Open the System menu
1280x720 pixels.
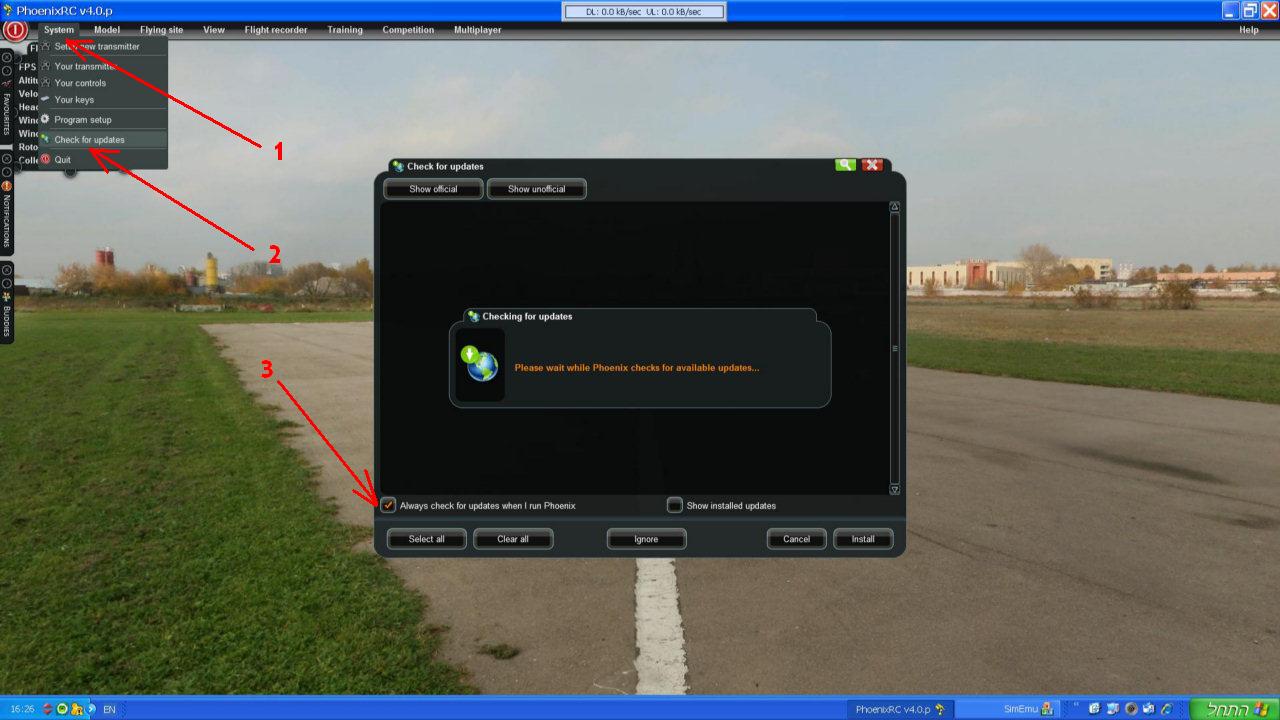pyautogui.click(x=59, y=30)
